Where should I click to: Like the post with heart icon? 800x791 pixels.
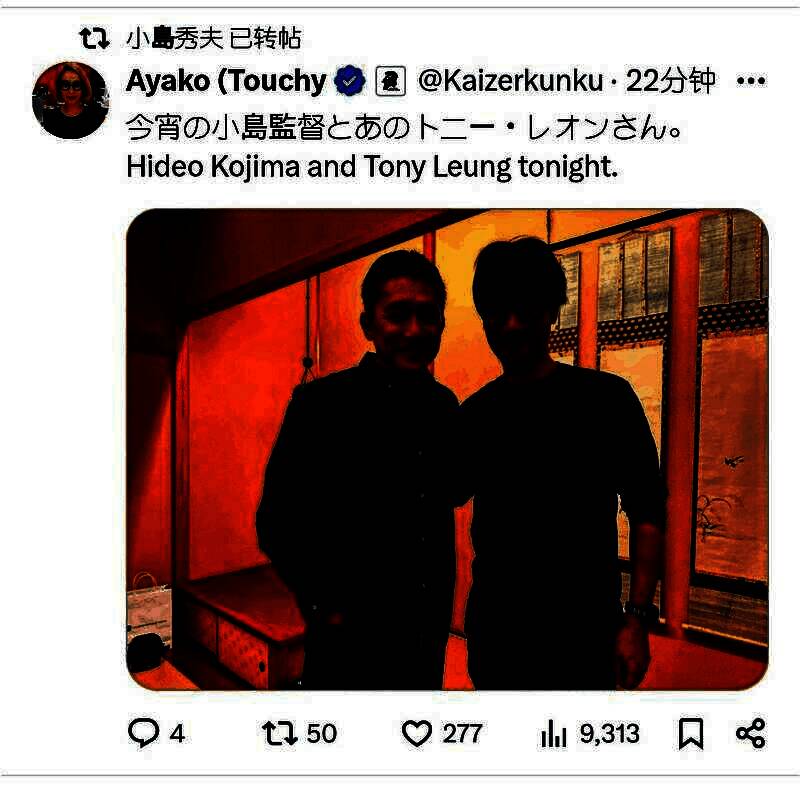coord(417,734)
